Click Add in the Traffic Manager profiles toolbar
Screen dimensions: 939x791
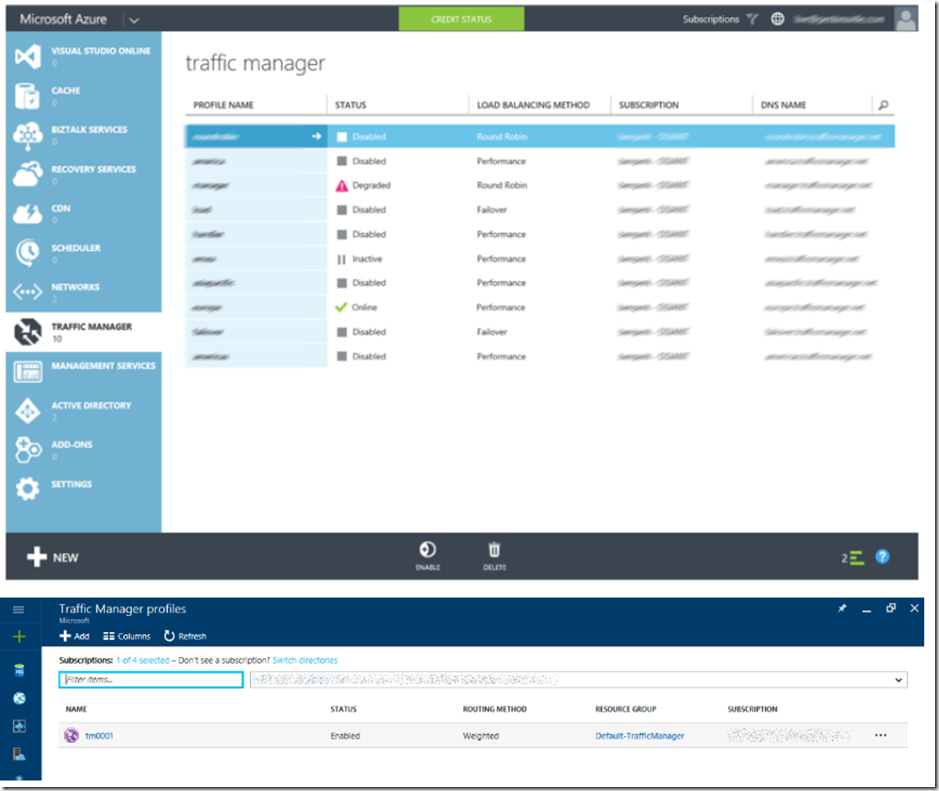75,636
